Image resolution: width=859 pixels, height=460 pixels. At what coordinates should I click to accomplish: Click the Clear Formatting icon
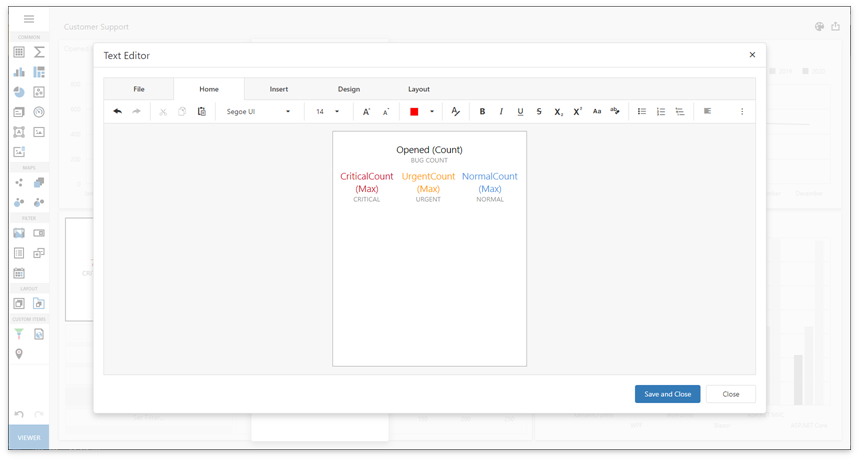455,112
